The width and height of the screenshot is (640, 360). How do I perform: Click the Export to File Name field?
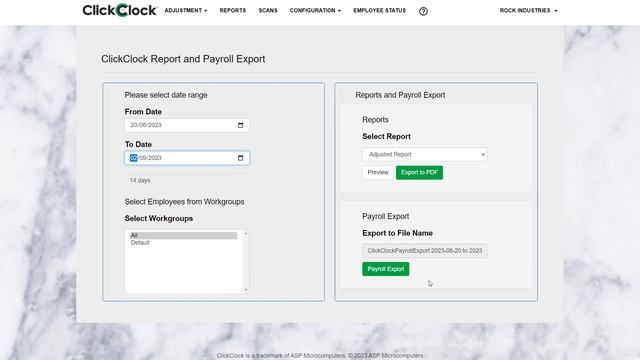pos(424,251)
